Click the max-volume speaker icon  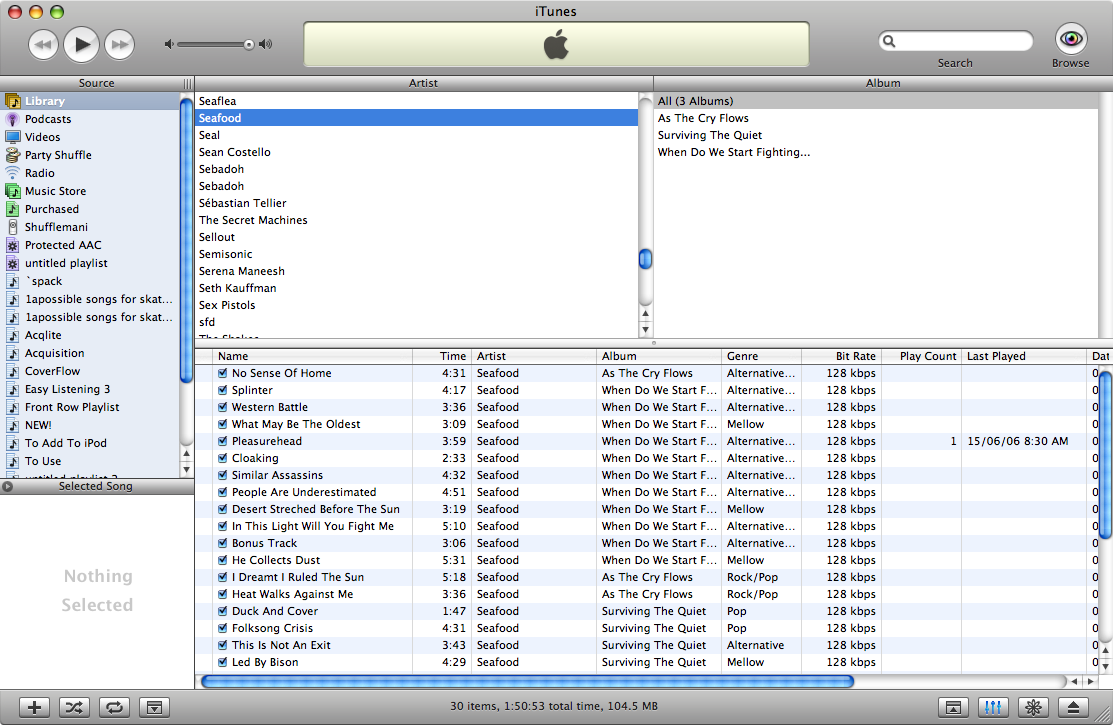265,45
